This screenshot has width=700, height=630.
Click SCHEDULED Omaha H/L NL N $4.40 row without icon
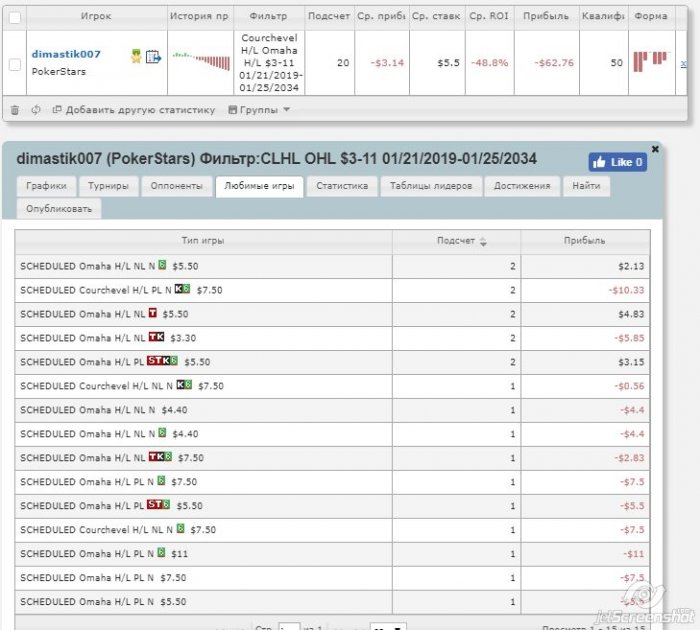point(204,410)
